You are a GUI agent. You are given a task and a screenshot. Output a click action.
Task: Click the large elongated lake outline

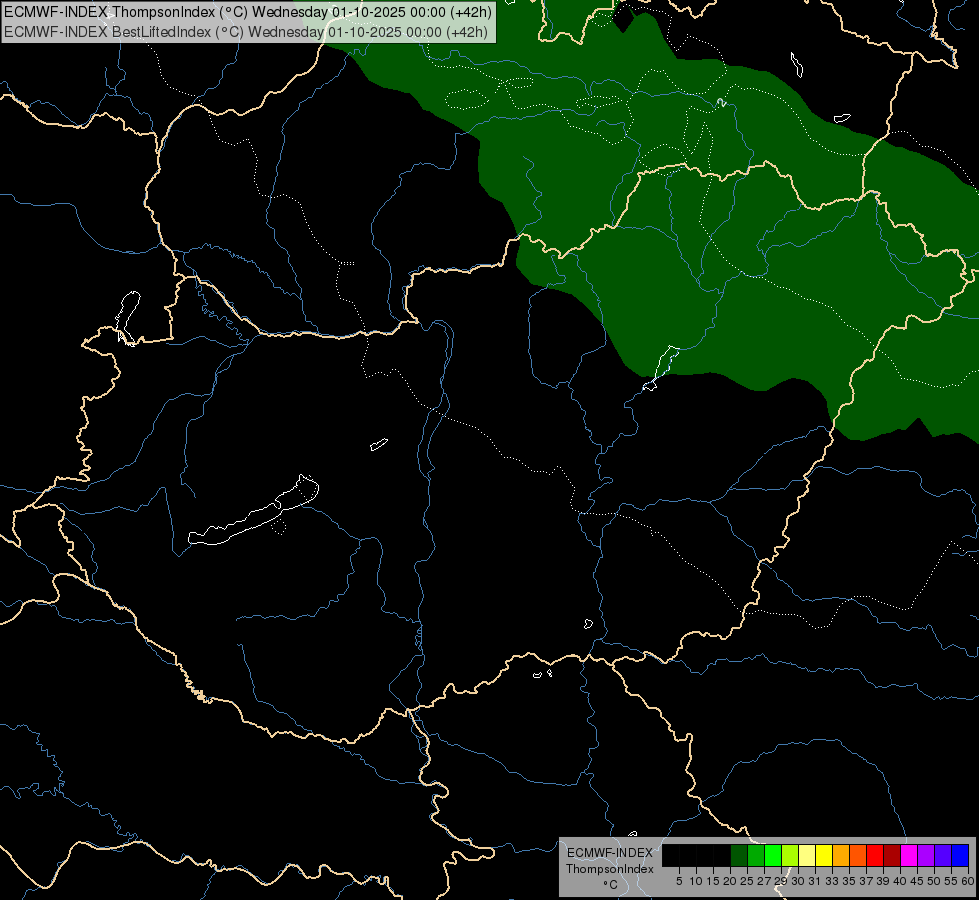(x=253, y=511)
